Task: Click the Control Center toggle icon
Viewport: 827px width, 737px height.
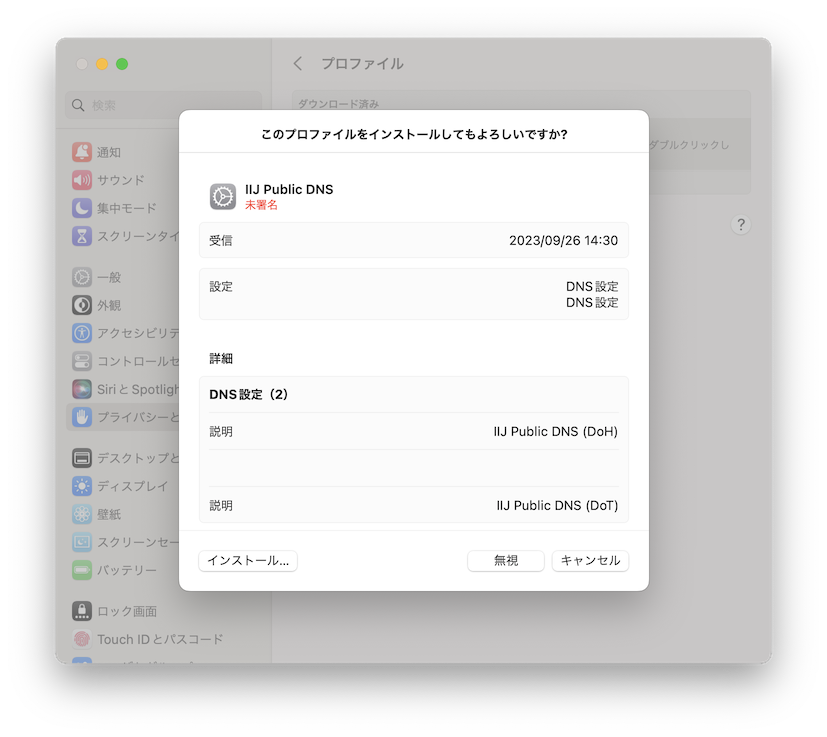Action: (x=82, y=361)
